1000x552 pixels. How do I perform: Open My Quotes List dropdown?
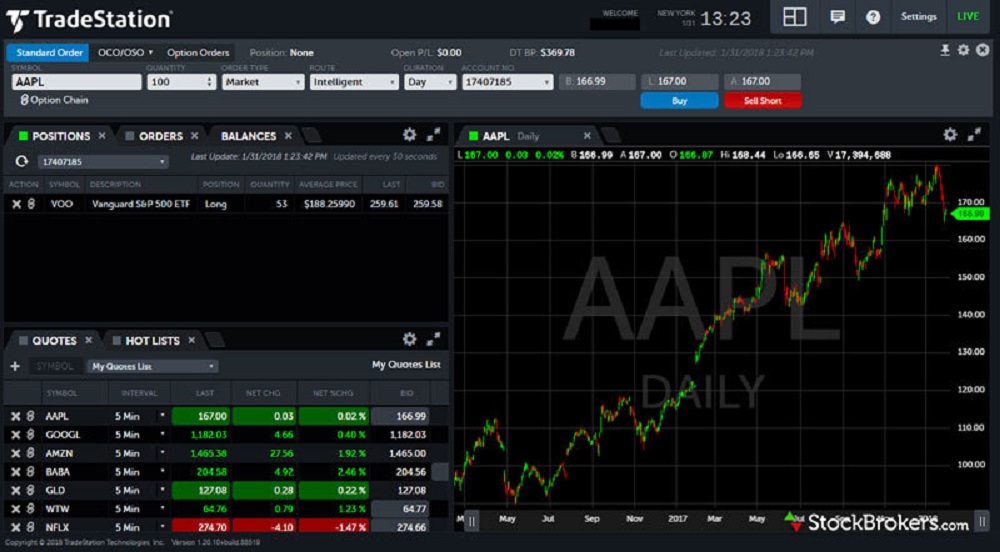pyautogui.click(x=152, y=367)
